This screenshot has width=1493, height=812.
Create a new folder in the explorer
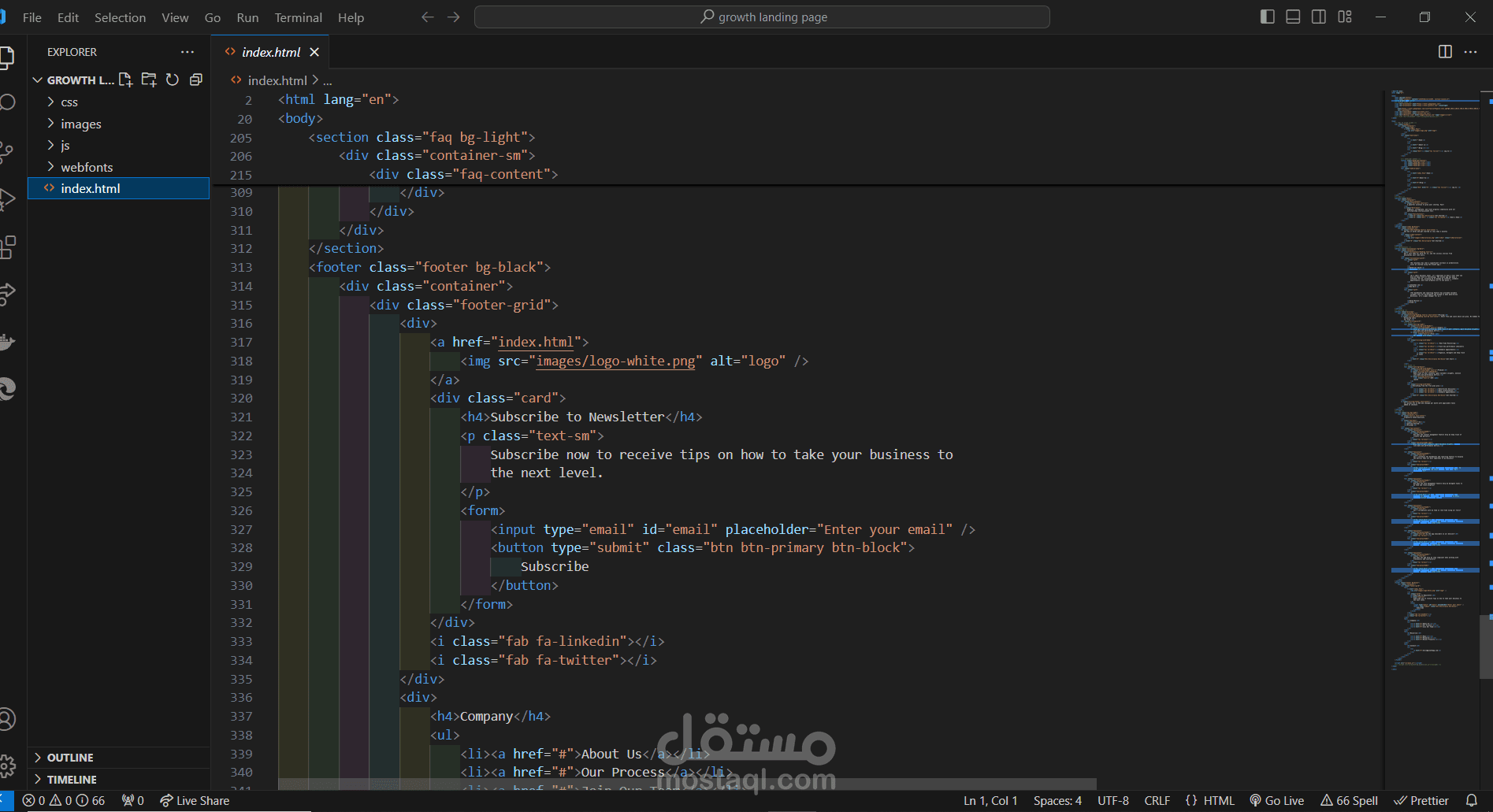pyautogui.click(x=149, y=80)
